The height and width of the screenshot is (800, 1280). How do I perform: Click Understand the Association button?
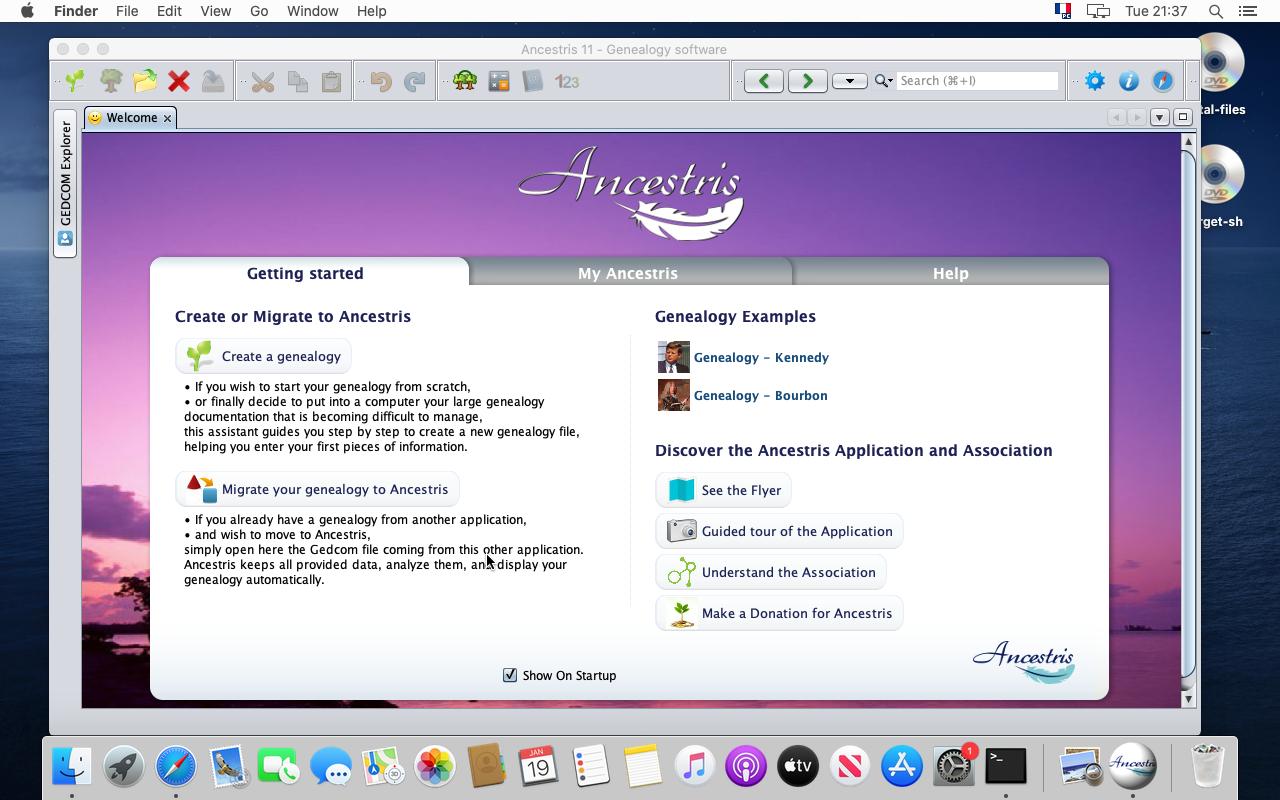771,572
